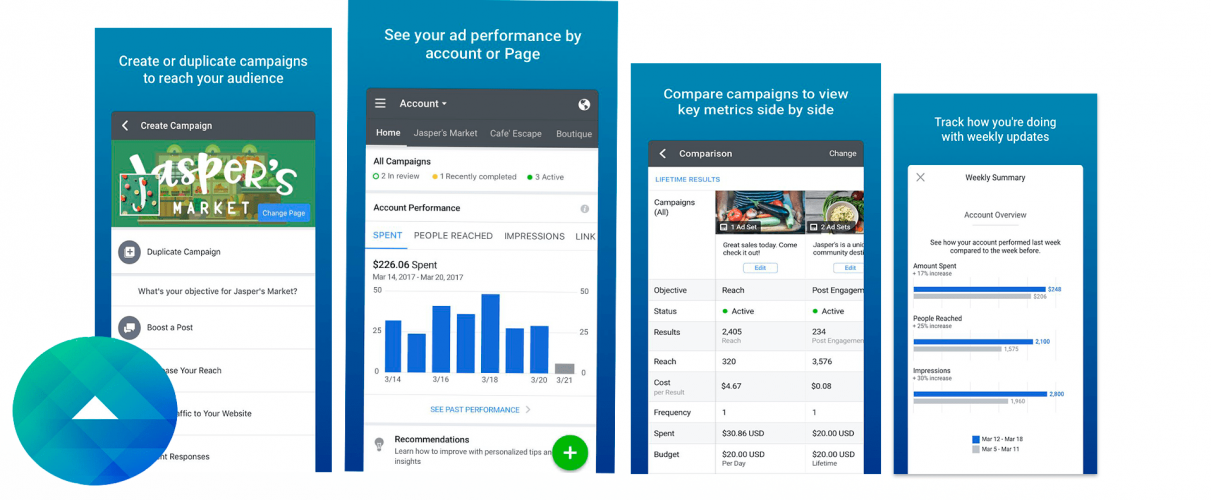
Task: Click the Account Overview heading
Action: (x=995, y=215)
